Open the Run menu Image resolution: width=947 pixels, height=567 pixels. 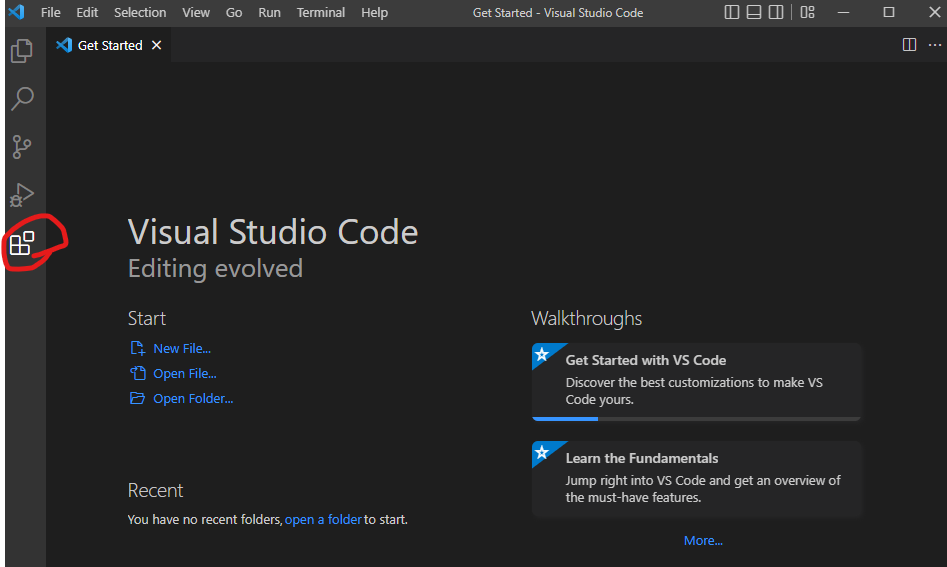click(269, 12)
